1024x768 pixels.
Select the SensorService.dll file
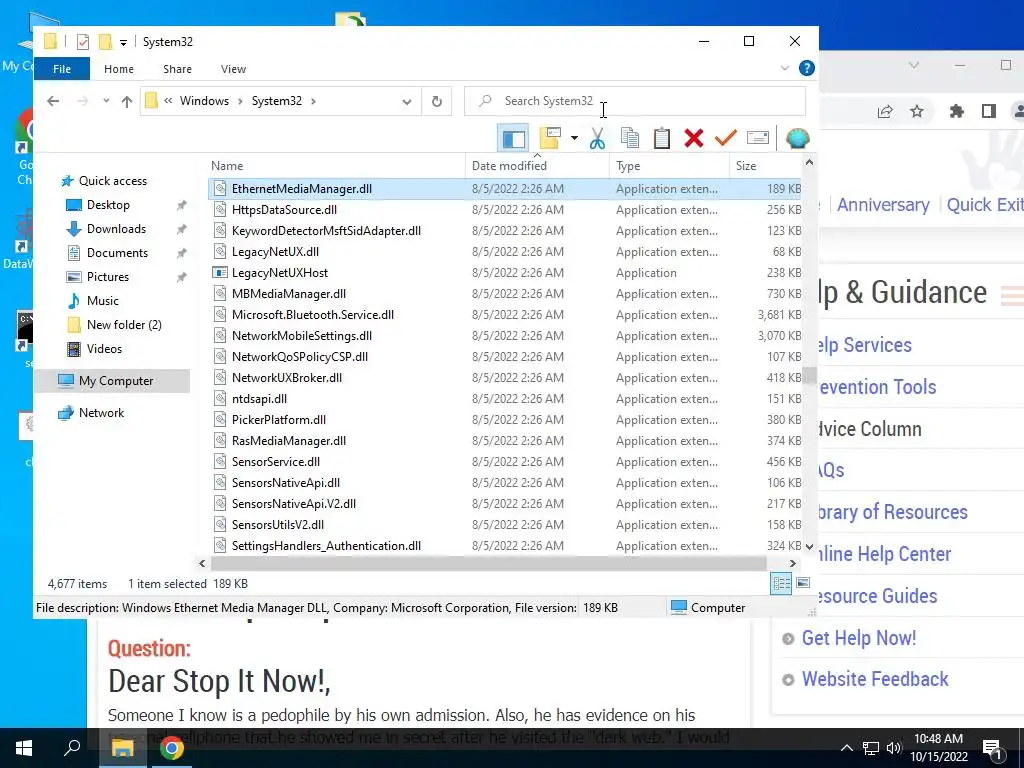505,462
